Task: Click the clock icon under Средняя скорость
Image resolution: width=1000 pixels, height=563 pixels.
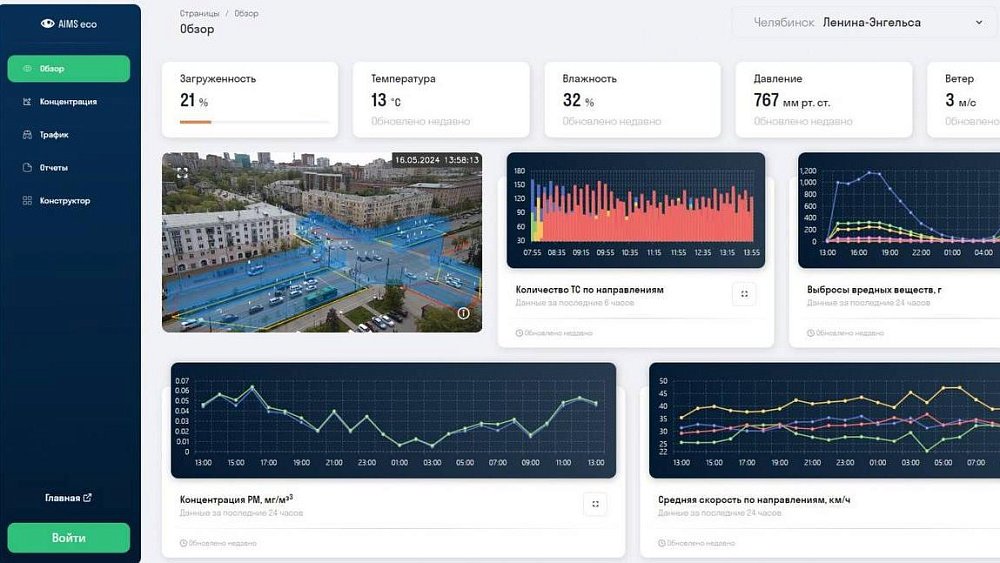Action: tap(662, 543)
